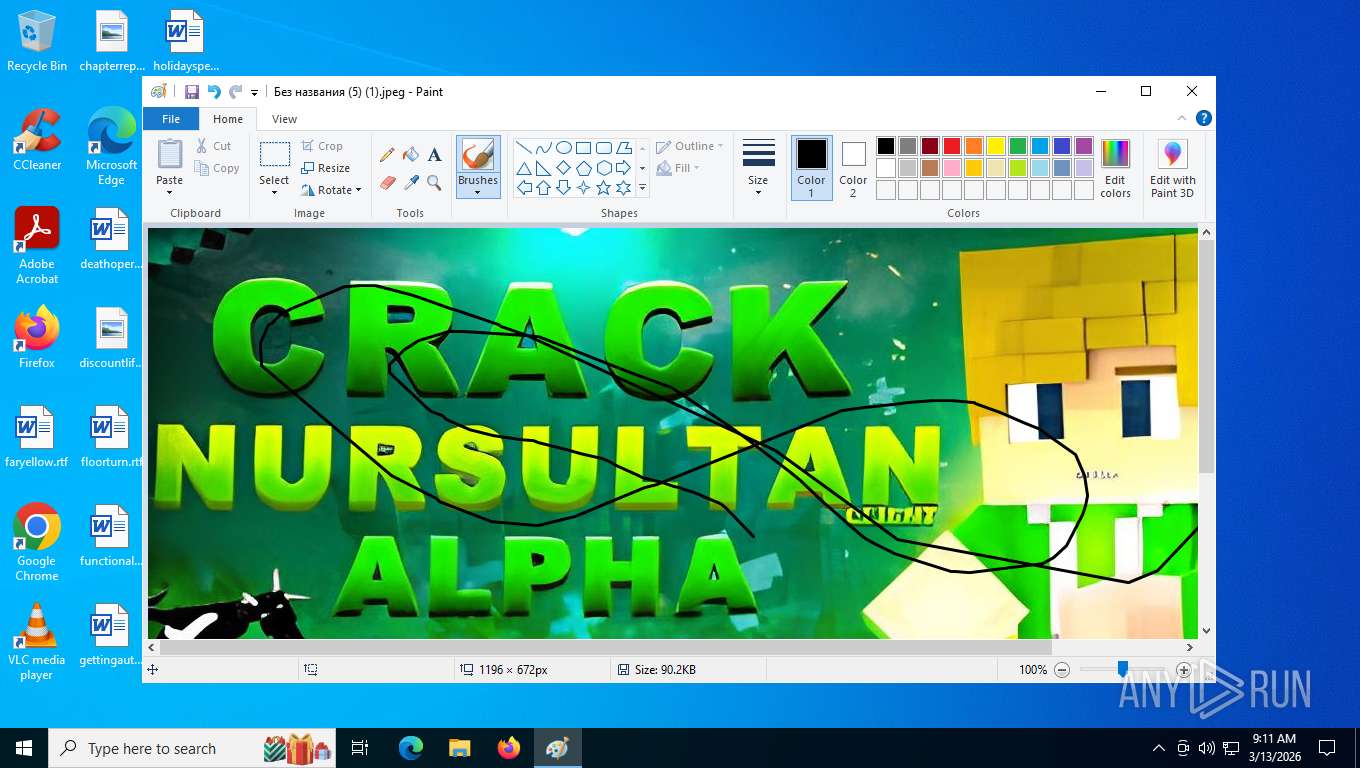Pick the green color swatch

pyautogui.click(x=1018, y=146)
